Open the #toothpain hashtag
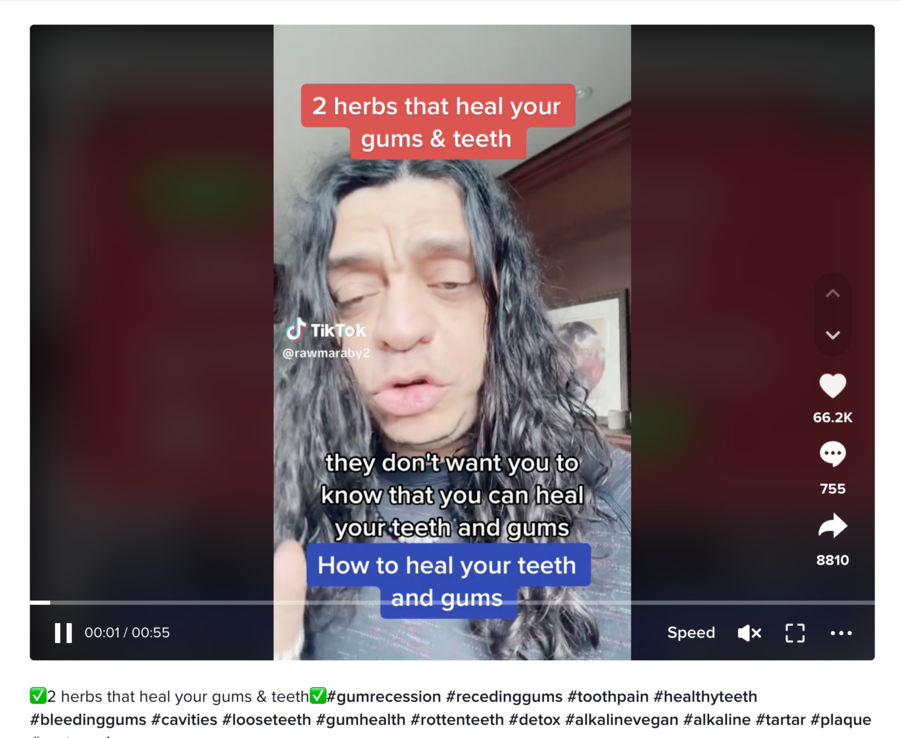The image size is (900, 738). tap(608, 696)
